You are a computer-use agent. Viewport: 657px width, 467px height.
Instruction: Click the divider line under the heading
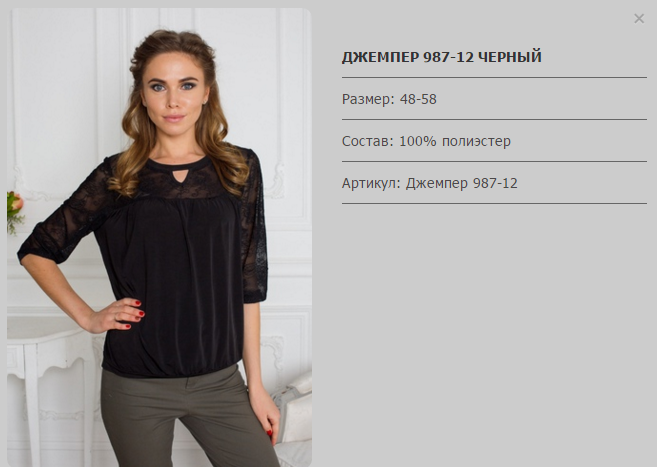point(494,77)
